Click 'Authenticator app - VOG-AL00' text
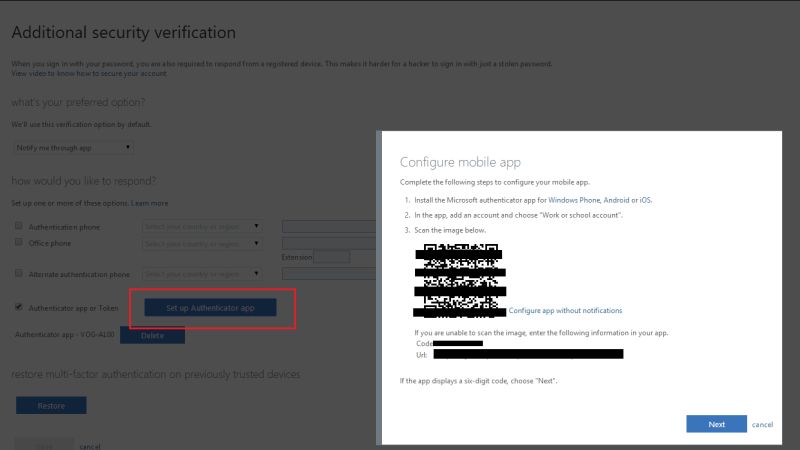Screen dimensions: 800x450 coord(65,335)
